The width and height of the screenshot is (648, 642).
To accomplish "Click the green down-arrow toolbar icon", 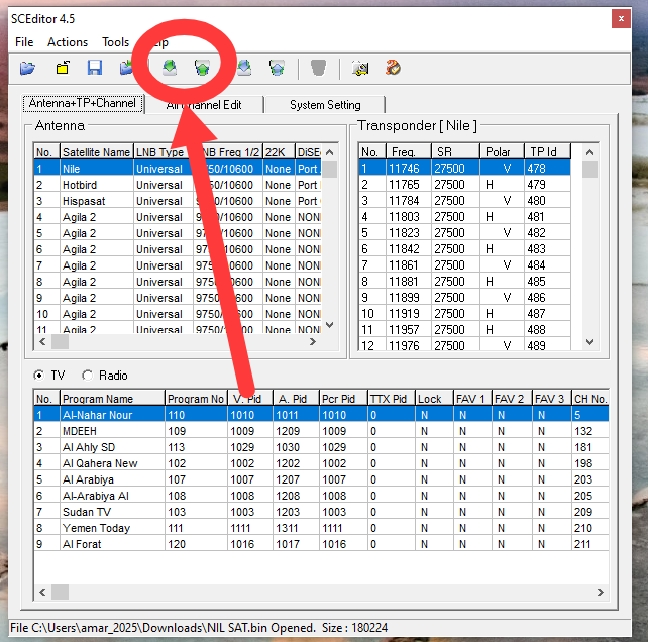I will (x=170, y=68).
